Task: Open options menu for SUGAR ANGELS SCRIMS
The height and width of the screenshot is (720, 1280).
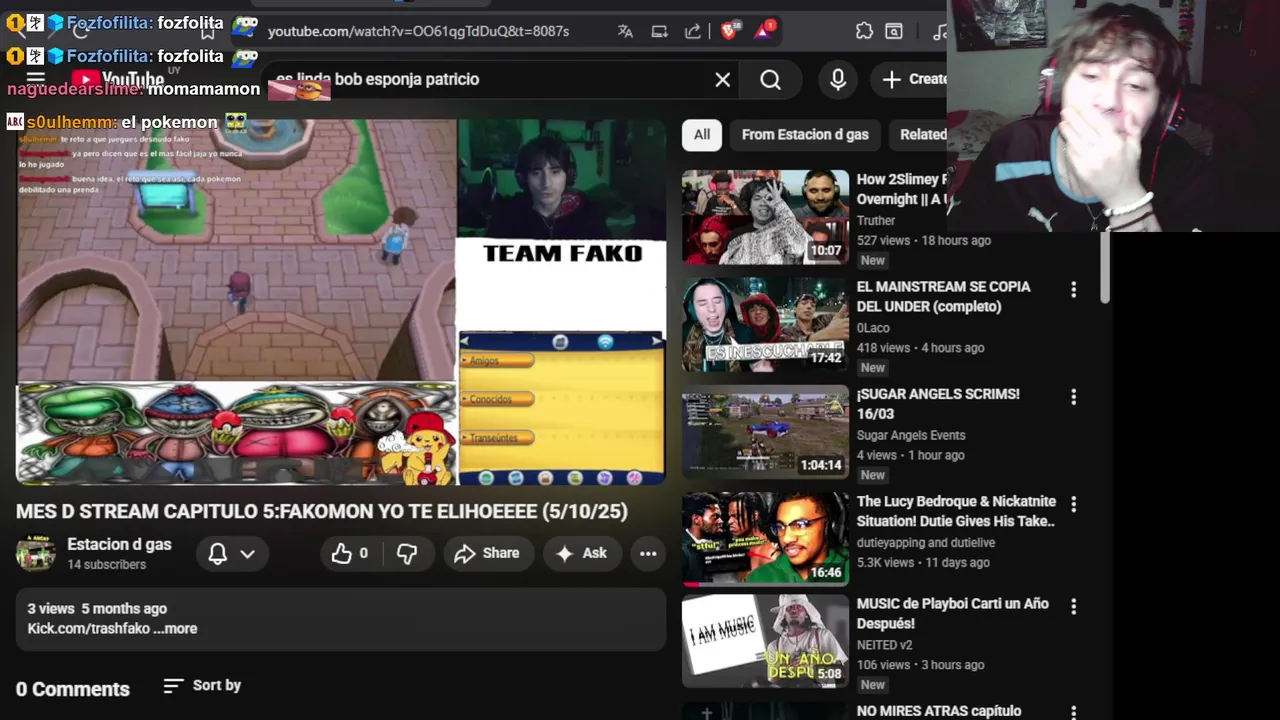Action: [x=1073, y=397]
